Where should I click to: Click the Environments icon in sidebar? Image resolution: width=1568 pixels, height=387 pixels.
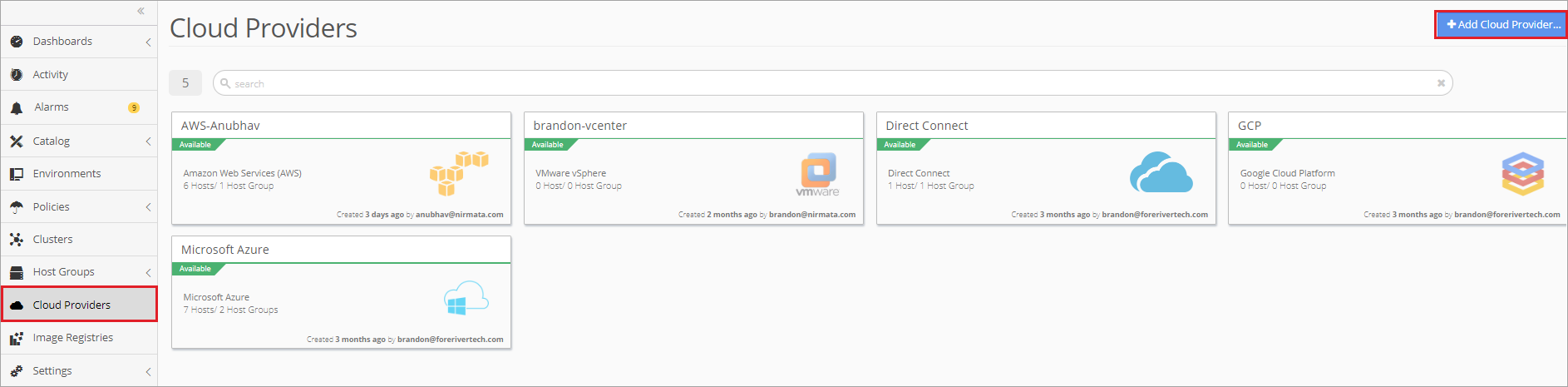click(x=17, y=174)
